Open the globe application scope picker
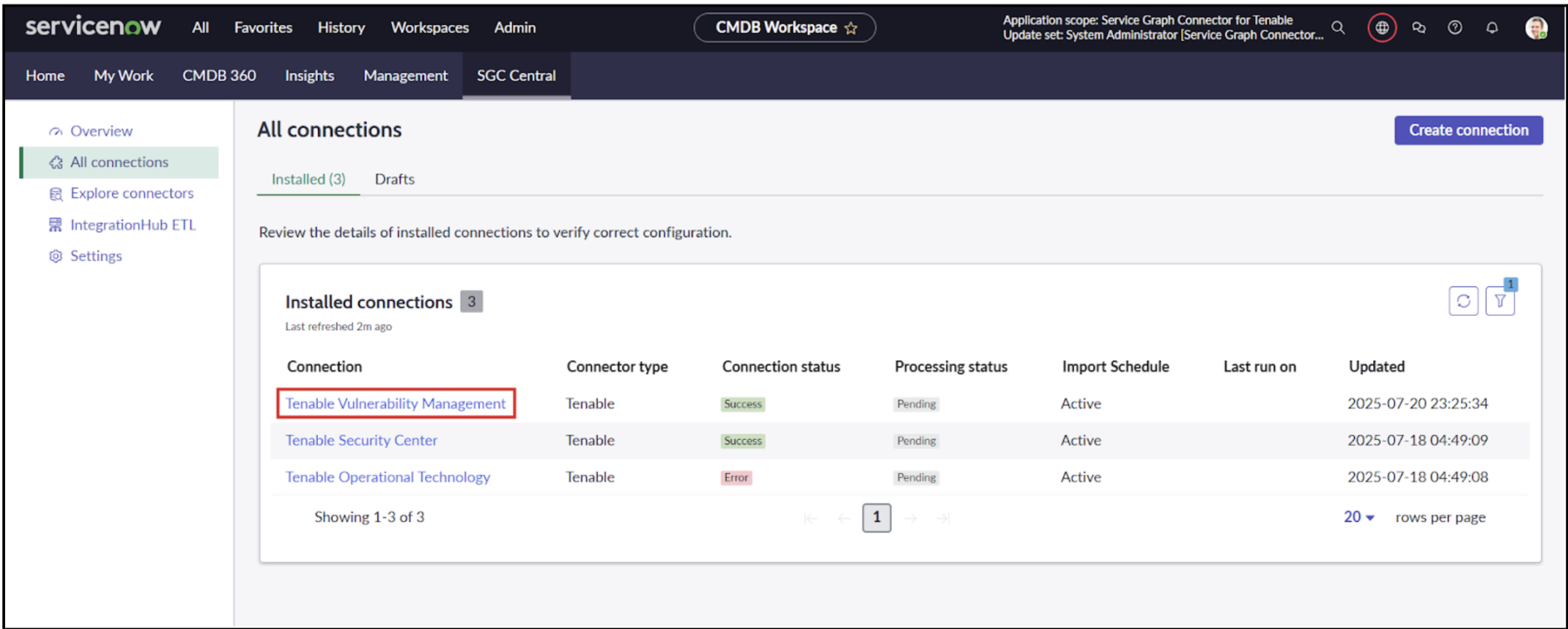Screen dimensions: 1568x629 pyautogui.click(x=1382, y=28)
